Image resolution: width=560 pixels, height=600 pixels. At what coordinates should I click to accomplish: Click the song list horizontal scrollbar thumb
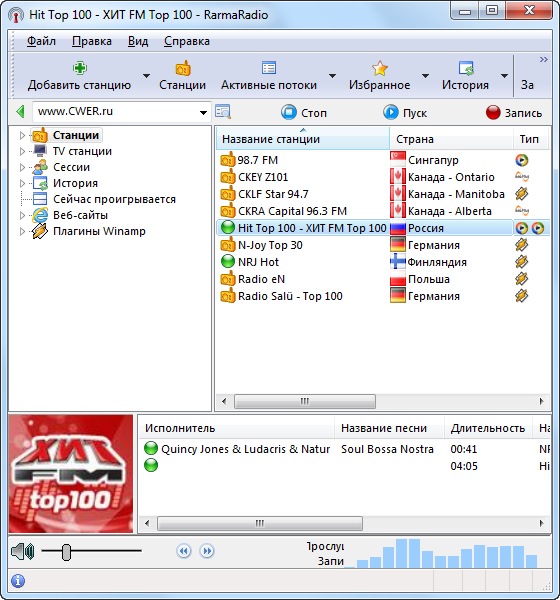[x=260, y=523]
